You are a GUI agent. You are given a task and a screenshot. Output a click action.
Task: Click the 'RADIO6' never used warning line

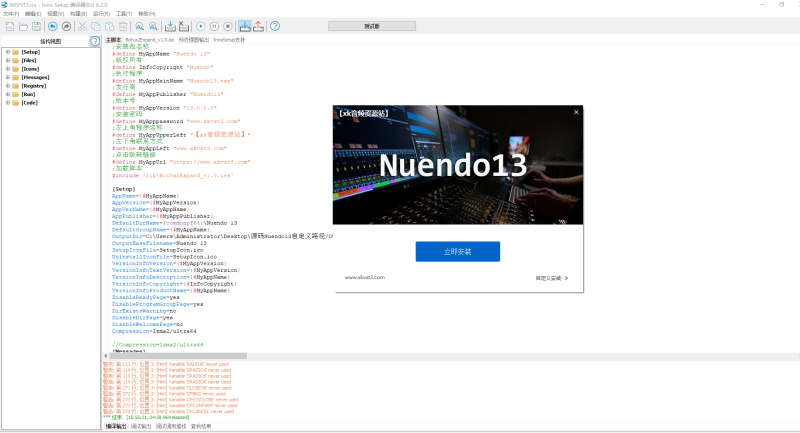[166, 365]
